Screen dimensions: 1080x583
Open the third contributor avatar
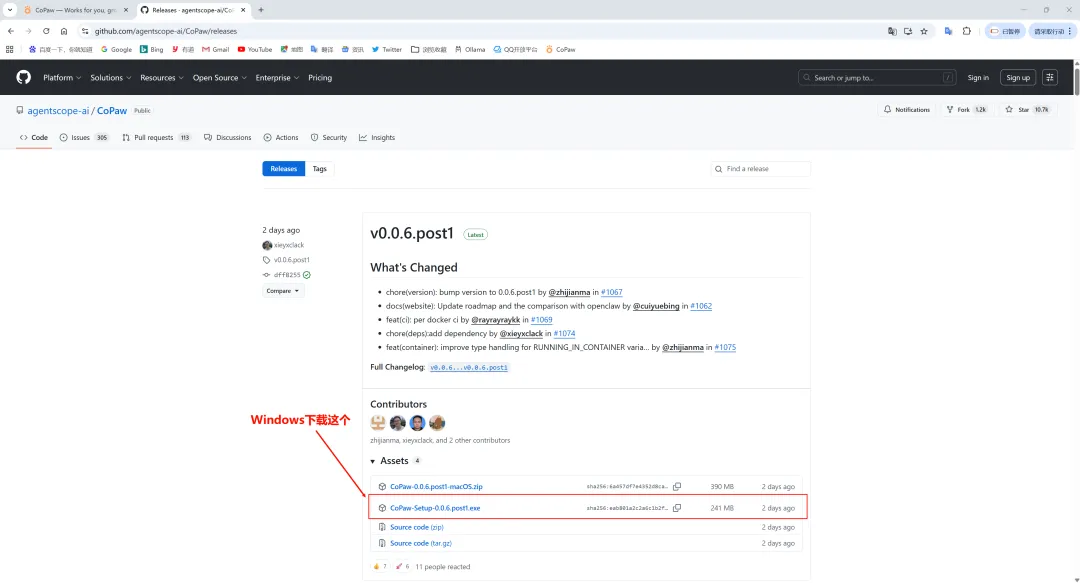point(417,422)
